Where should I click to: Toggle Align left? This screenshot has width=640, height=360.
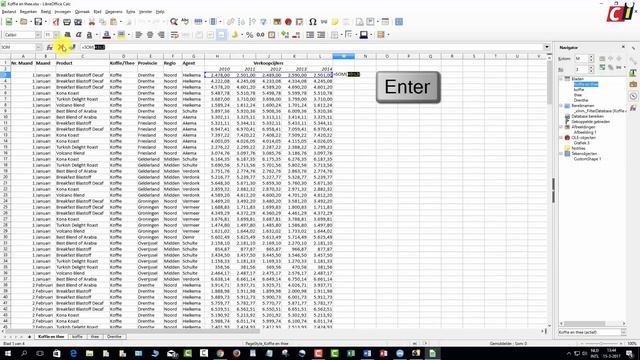tap(139, 35)
